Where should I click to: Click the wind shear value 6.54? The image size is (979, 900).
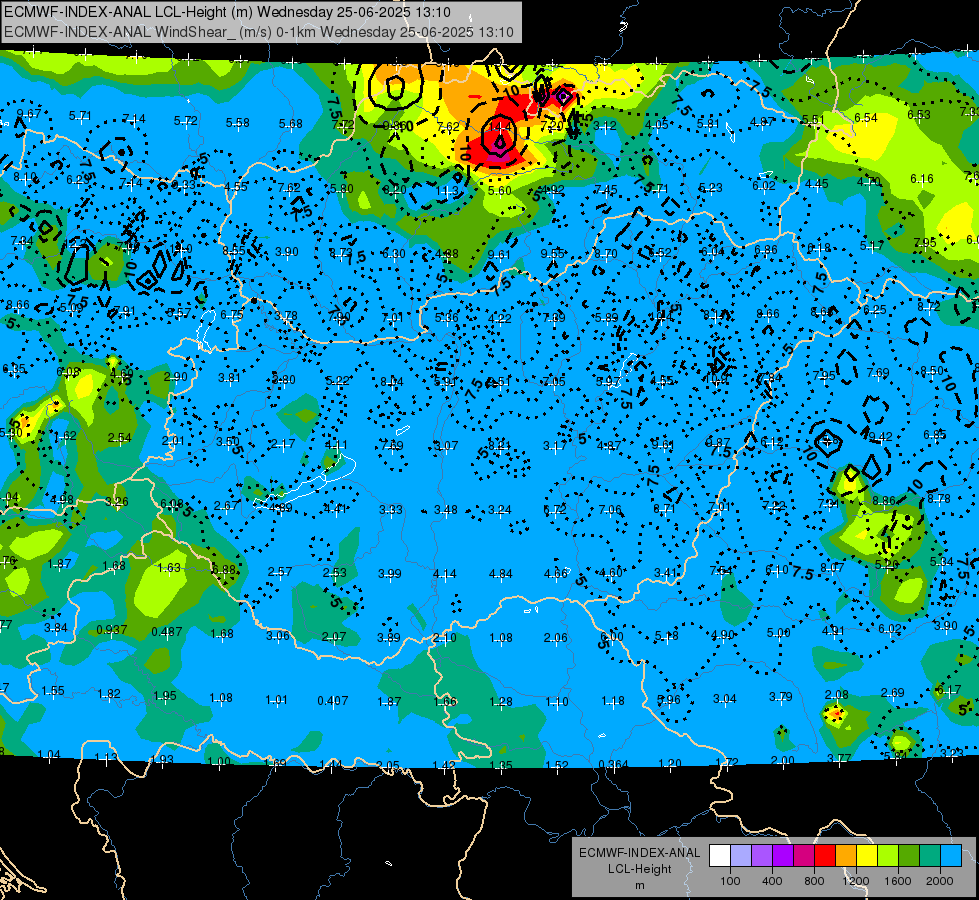(865, 117)
